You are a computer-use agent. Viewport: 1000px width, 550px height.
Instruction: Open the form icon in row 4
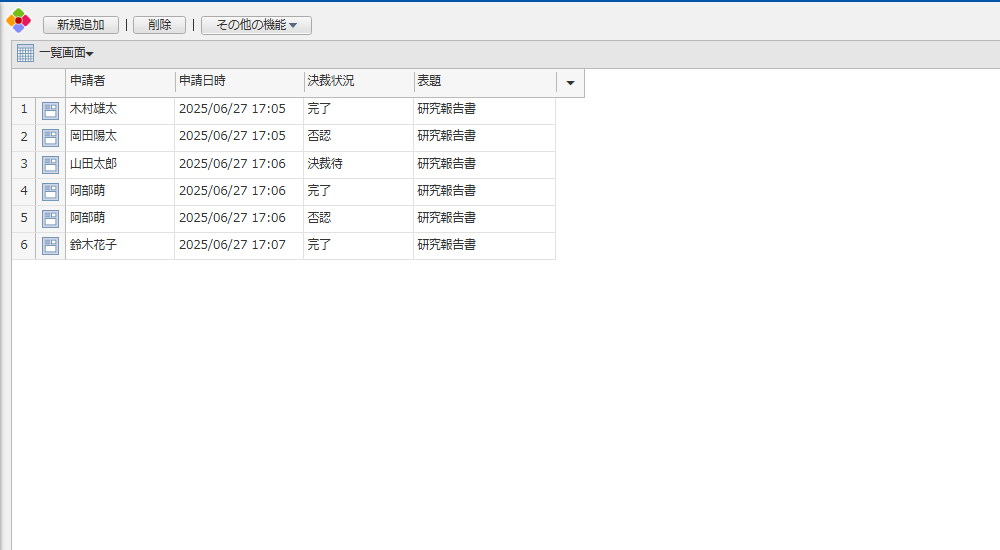(50, 191)
